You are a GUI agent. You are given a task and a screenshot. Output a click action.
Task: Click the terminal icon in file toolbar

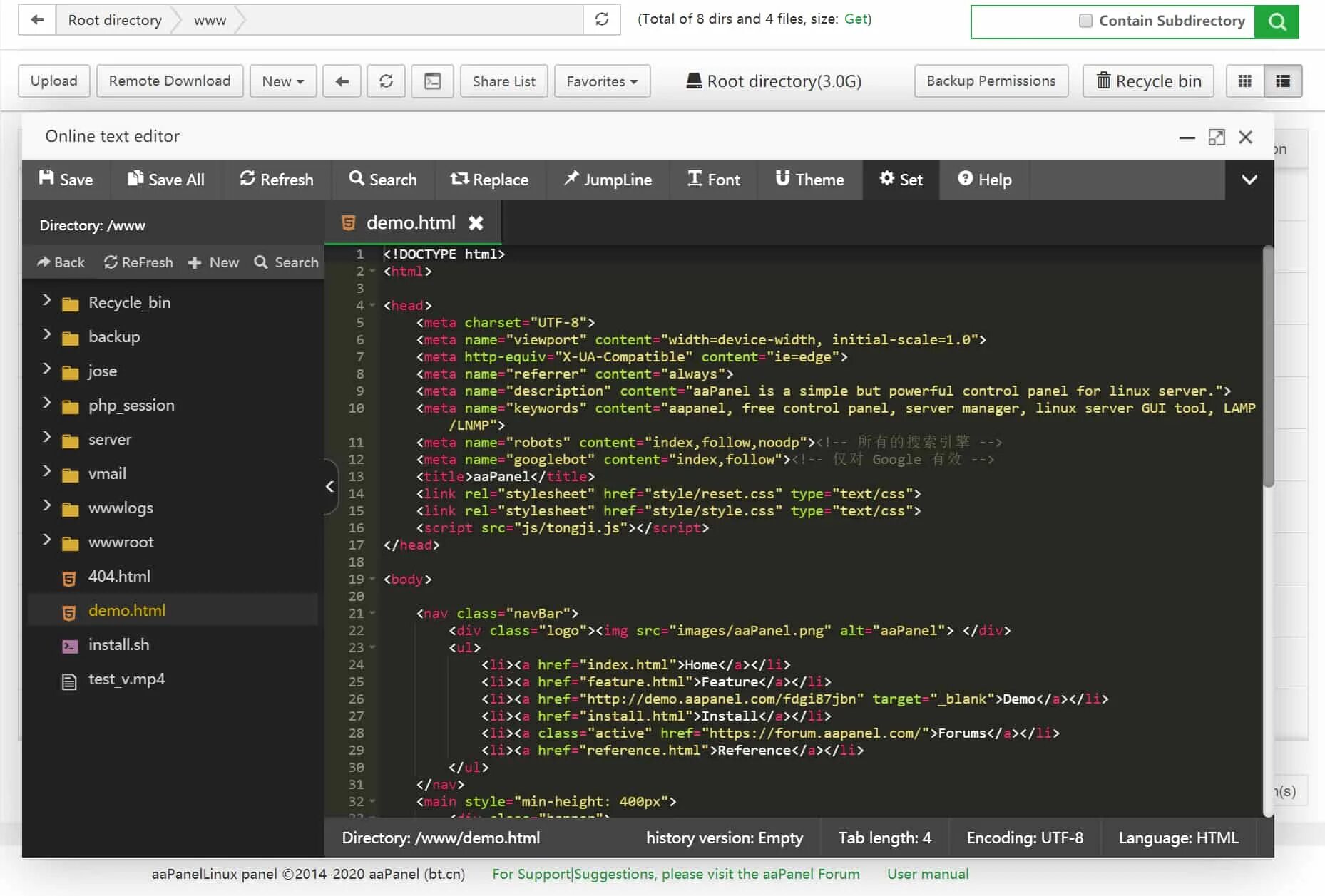click(x=432, y=81)
